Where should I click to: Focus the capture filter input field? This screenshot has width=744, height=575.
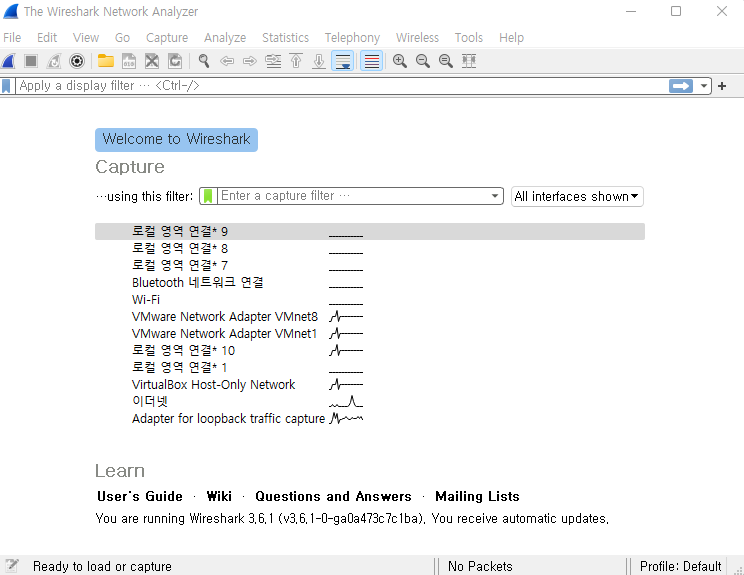[x=352, y=196]
